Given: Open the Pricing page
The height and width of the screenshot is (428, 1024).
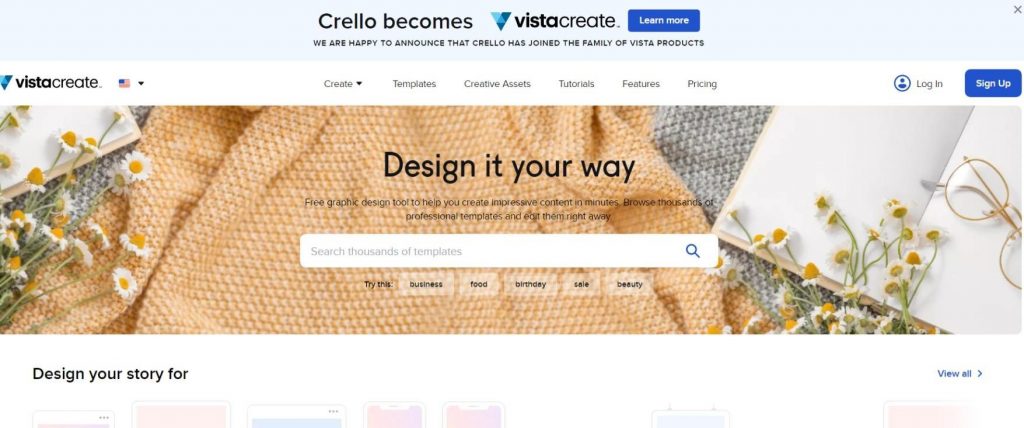Looking at the screenshot, I should [702, 84].
